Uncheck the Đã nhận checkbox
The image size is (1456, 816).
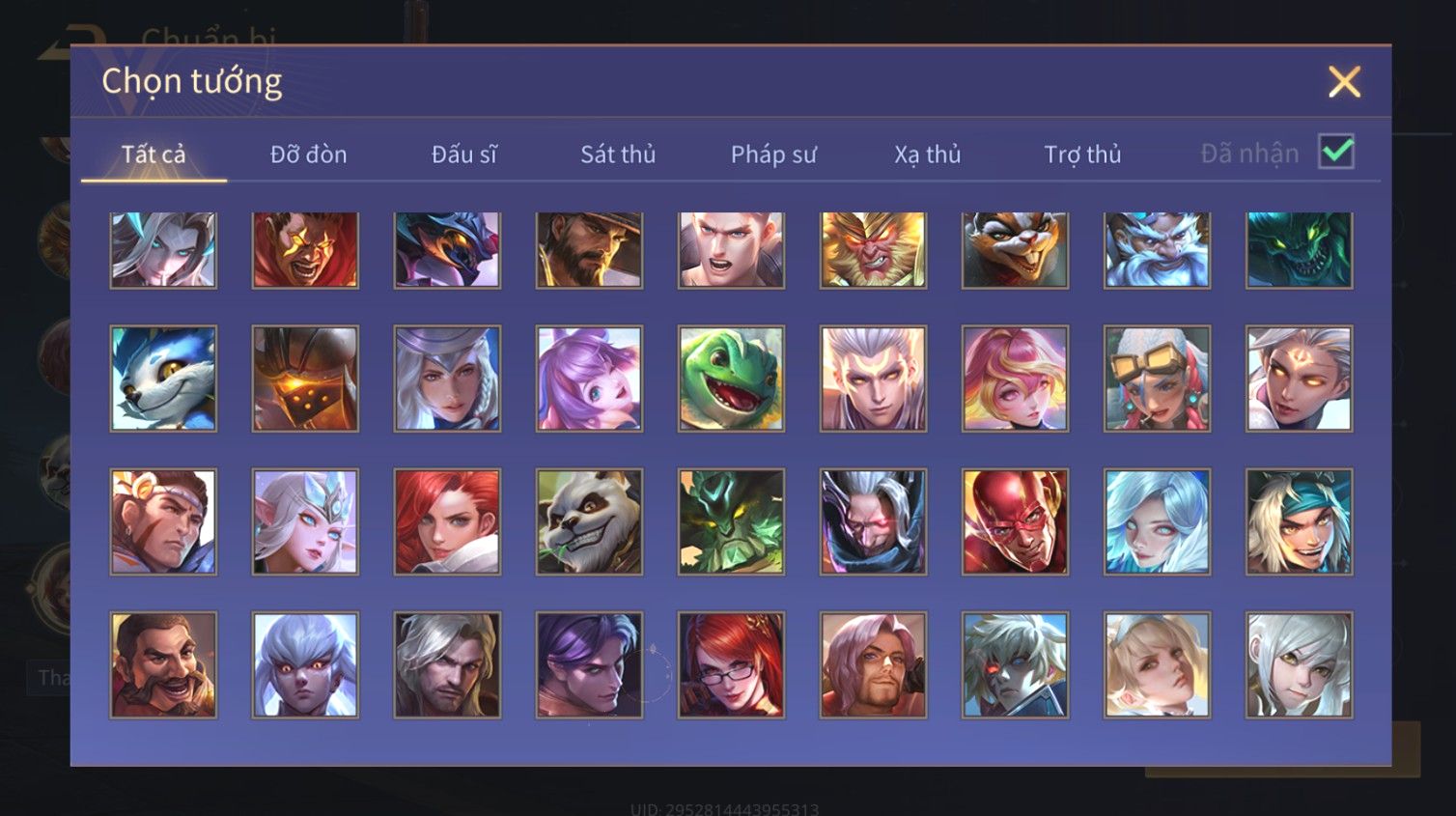point(1336,152)
